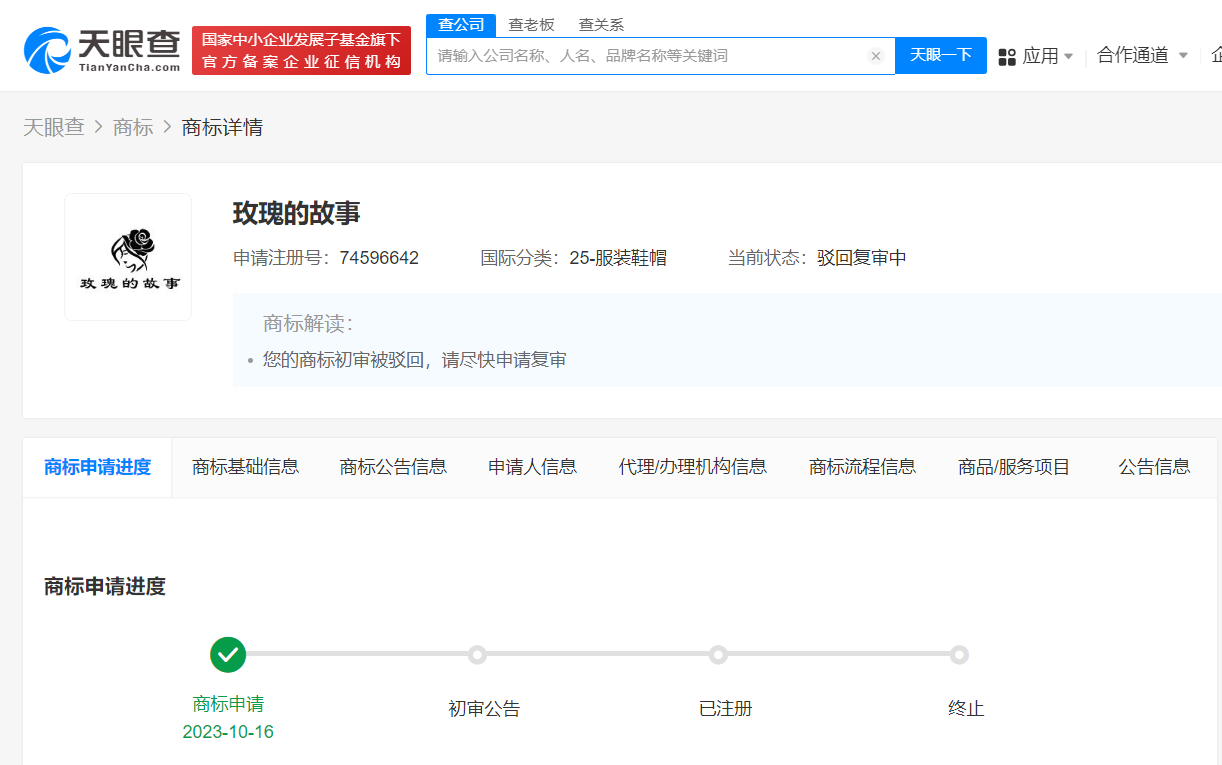Click the green checkmark progress step

pos(228,655)
